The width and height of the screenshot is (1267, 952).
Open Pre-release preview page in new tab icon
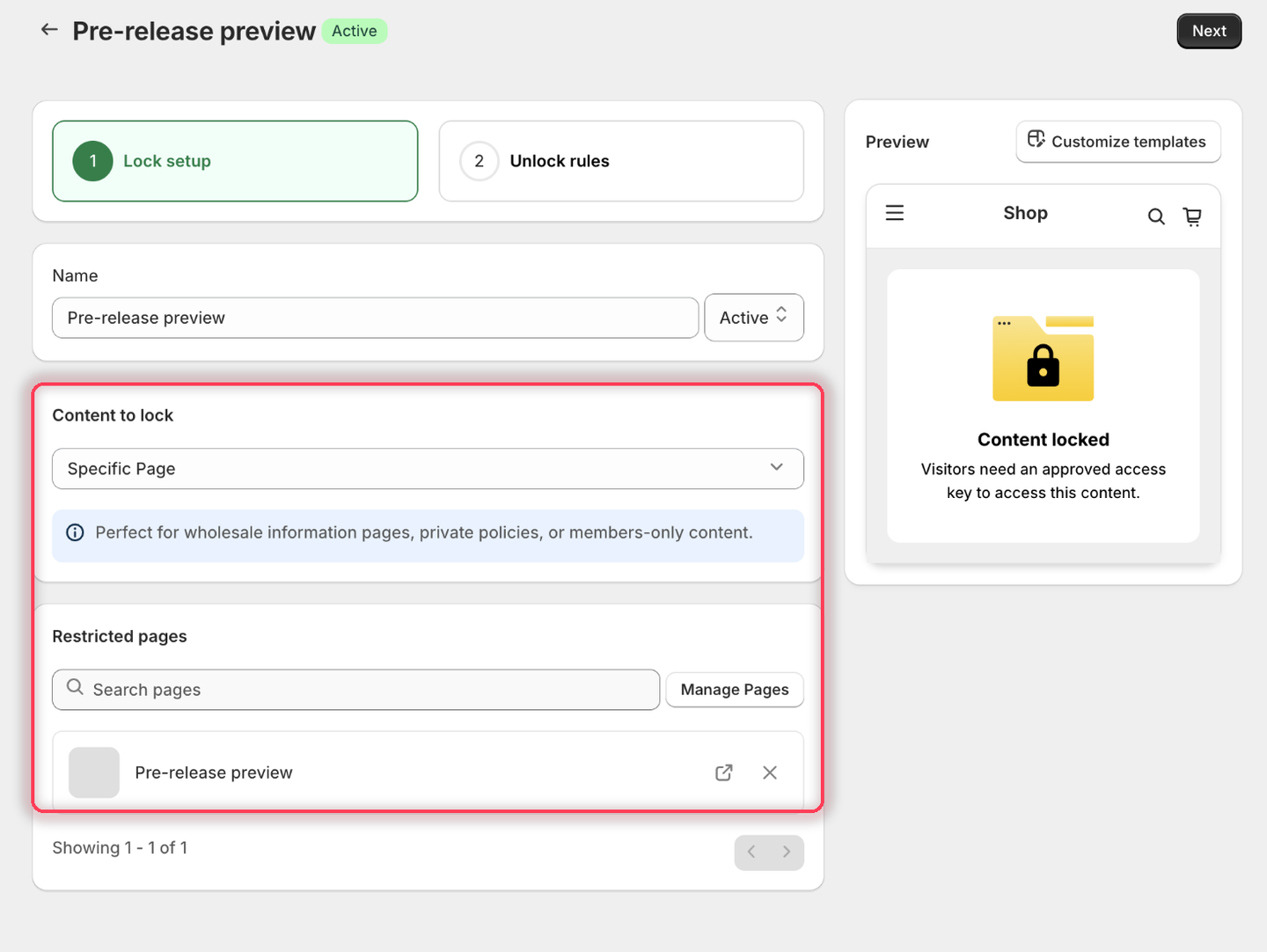724,773
